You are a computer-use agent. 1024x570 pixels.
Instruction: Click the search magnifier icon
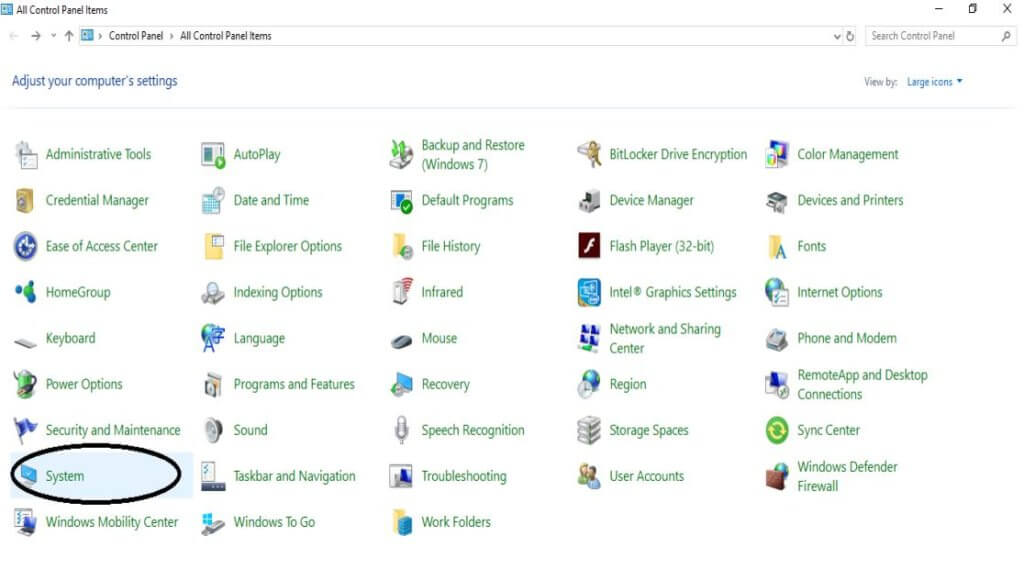click(x=1006, y=37)
